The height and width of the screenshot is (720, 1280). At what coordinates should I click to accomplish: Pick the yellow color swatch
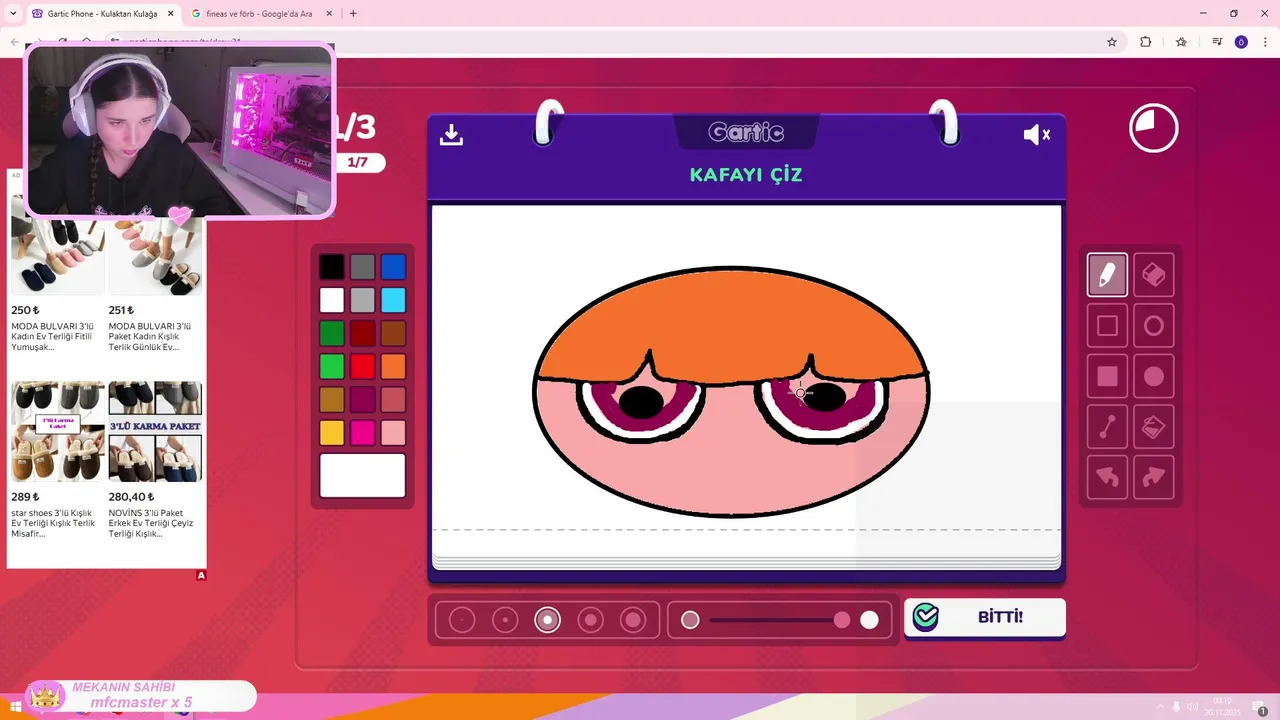point(332,433)
